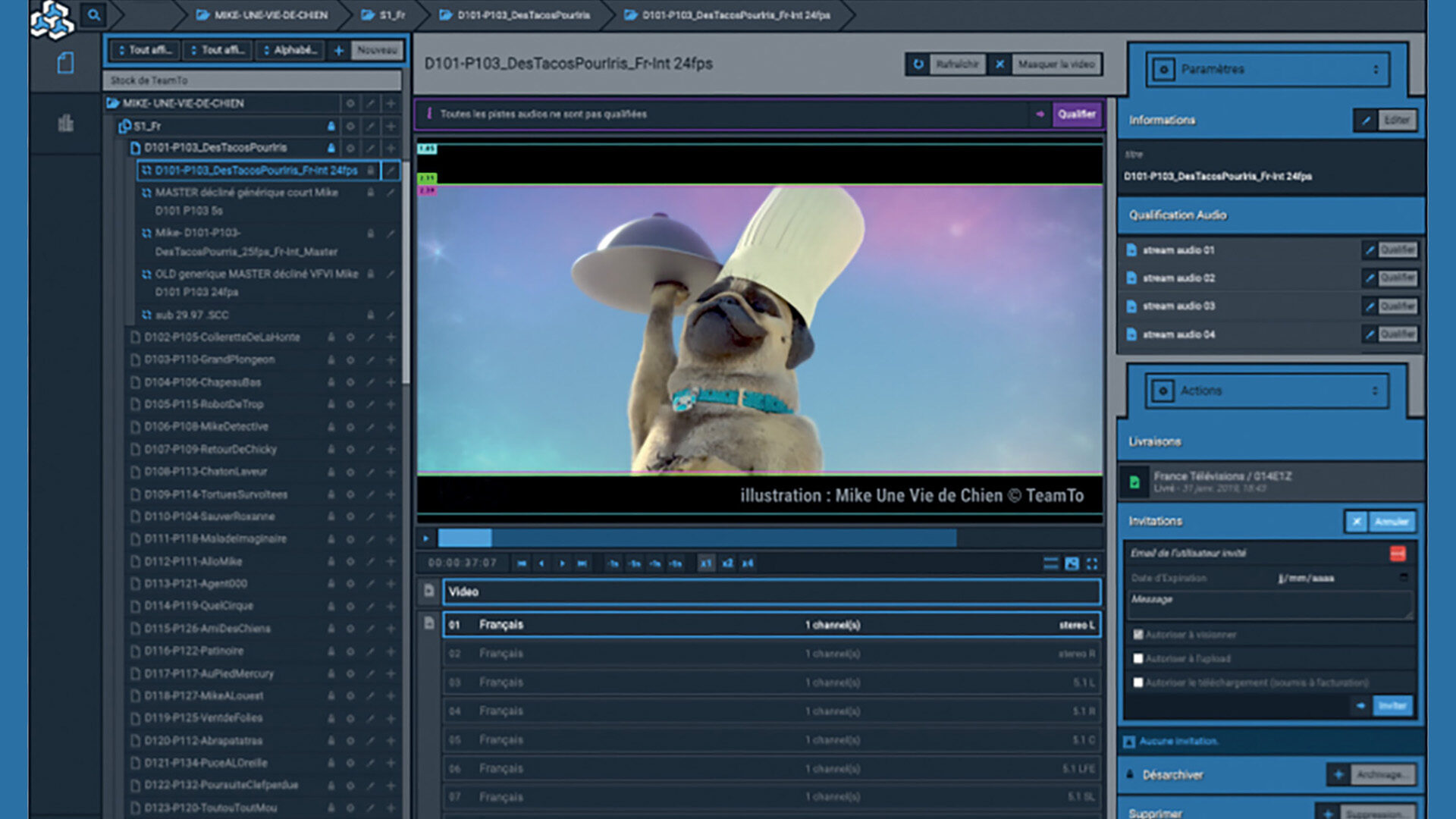
Task: Click the snapshot image icon in player bar
Action: click(1072, 563)
